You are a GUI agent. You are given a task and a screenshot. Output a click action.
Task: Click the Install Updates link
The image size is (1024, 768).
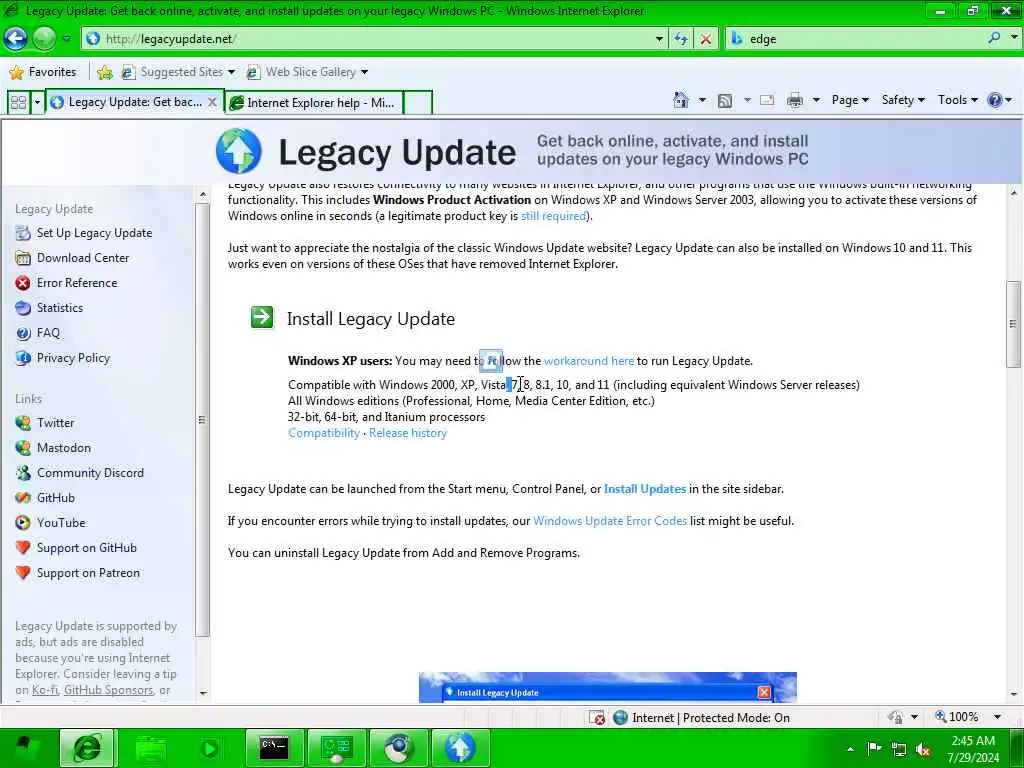point(645,488)
